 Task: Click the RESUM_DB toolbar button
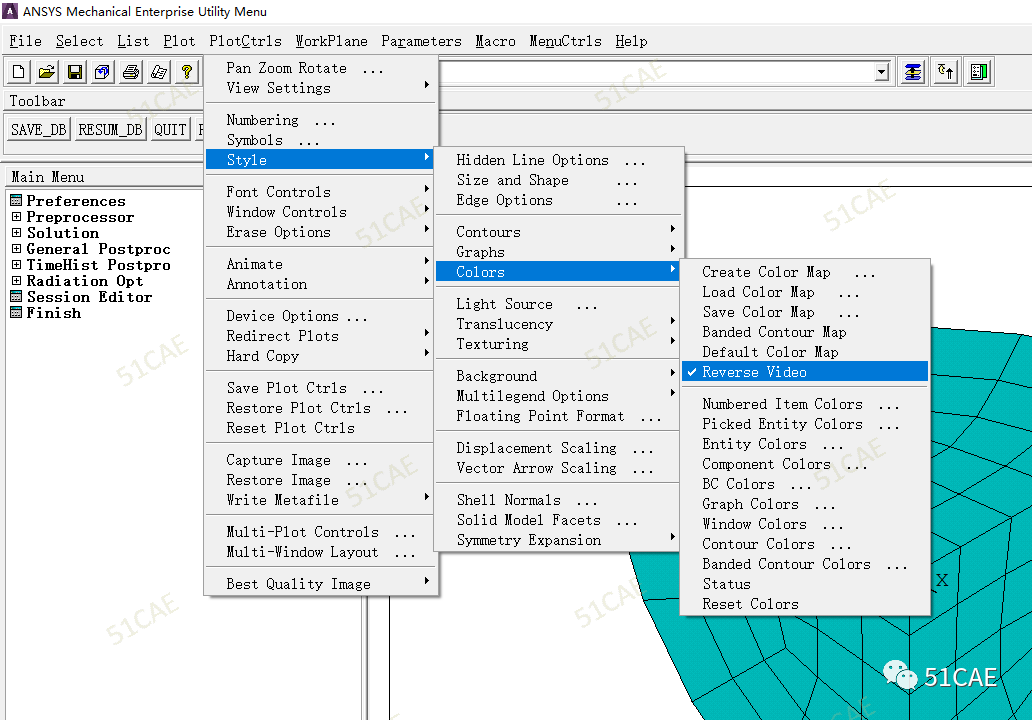pyautogui.click(x=110, y=130)
